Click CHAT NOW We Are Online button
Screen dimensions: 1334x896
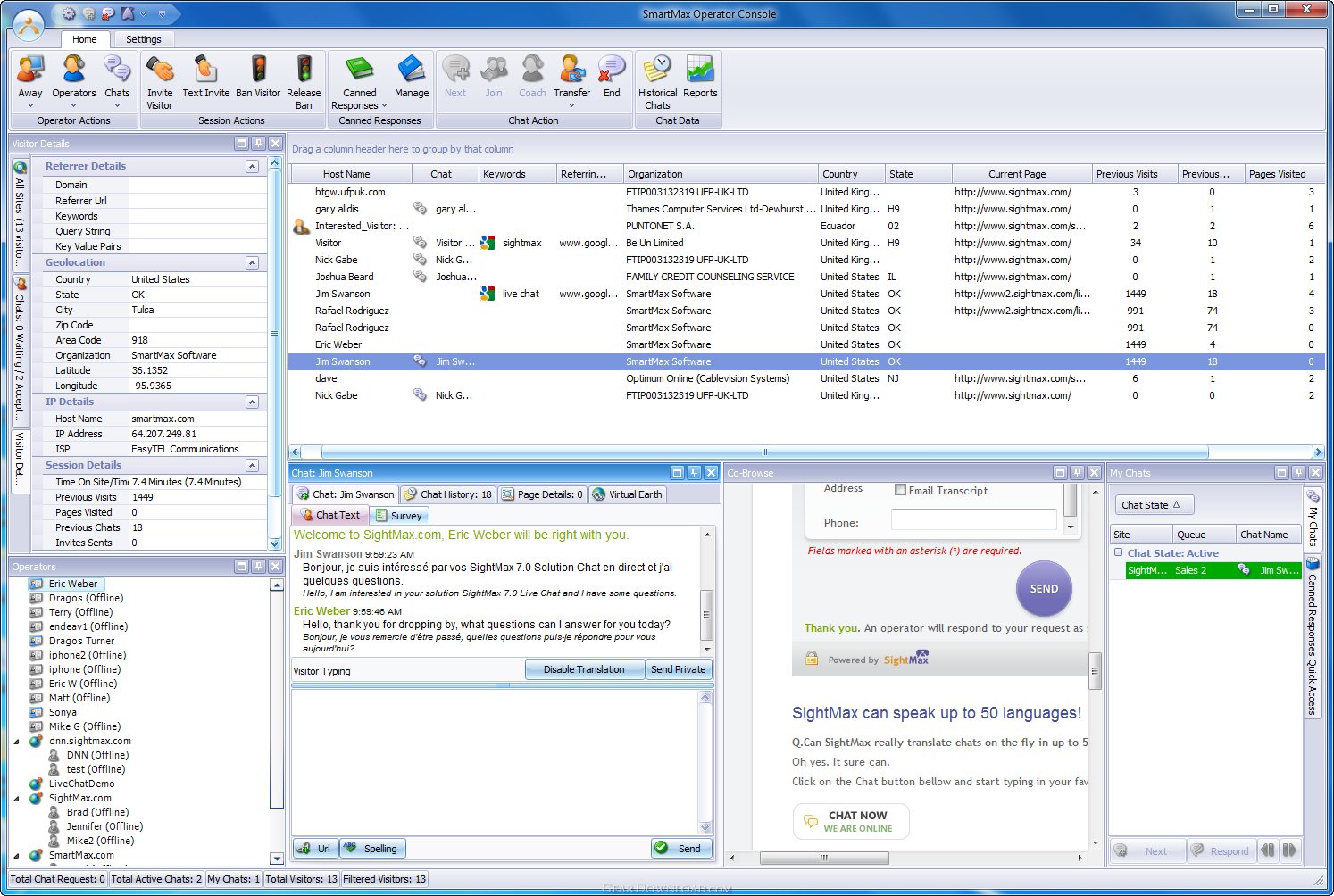point(851,821)
